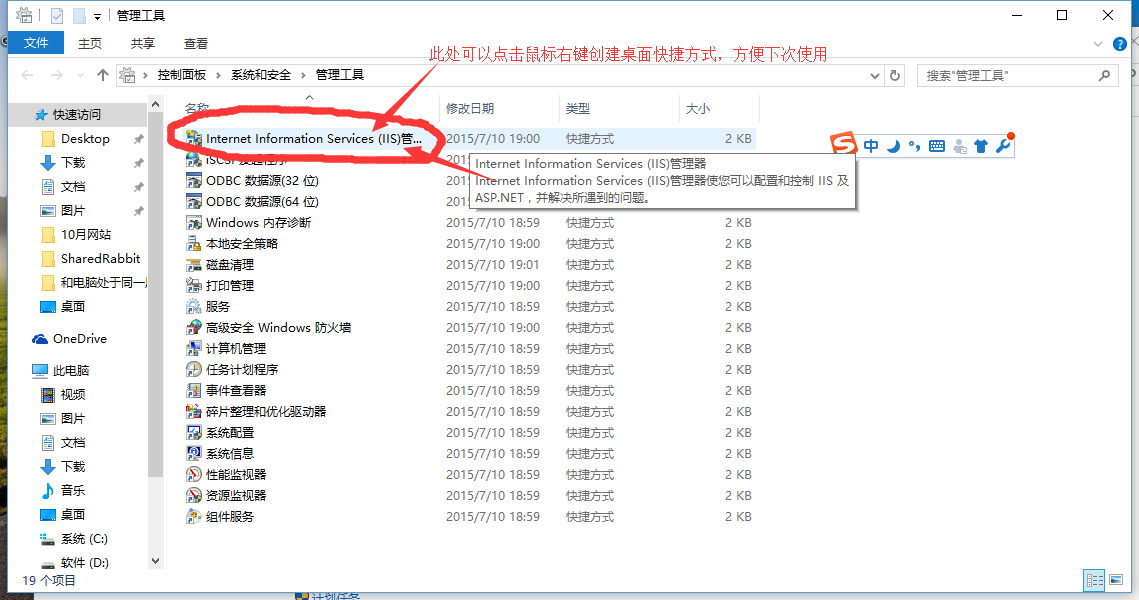Click the 计算机管理 icon

(x=193, y=349)
